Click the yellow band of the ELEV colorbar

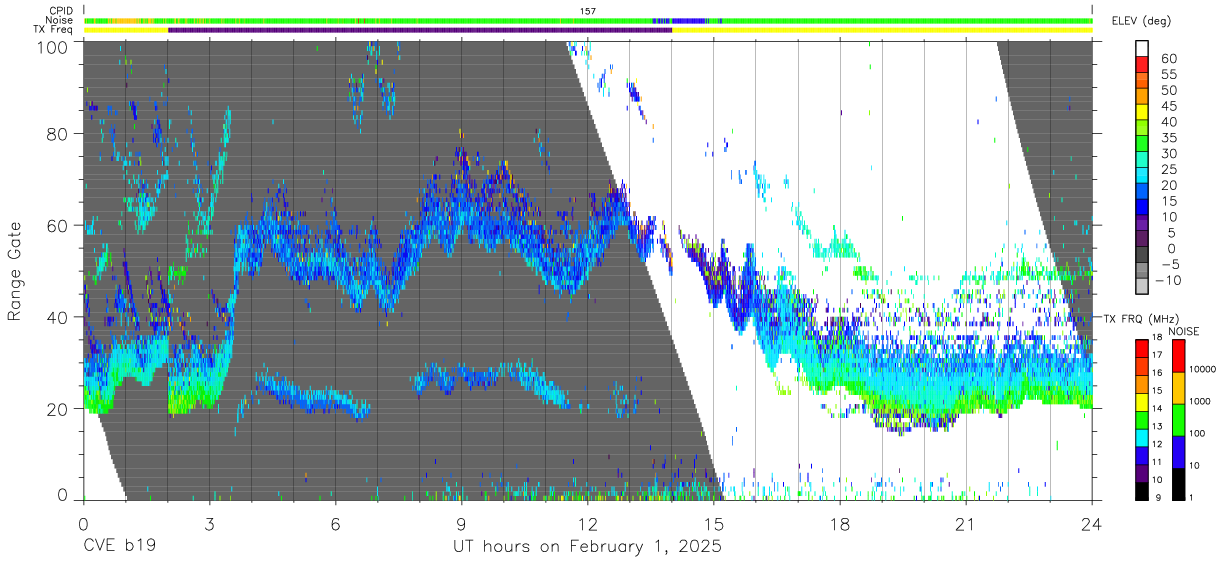(x=1143, y=113)
